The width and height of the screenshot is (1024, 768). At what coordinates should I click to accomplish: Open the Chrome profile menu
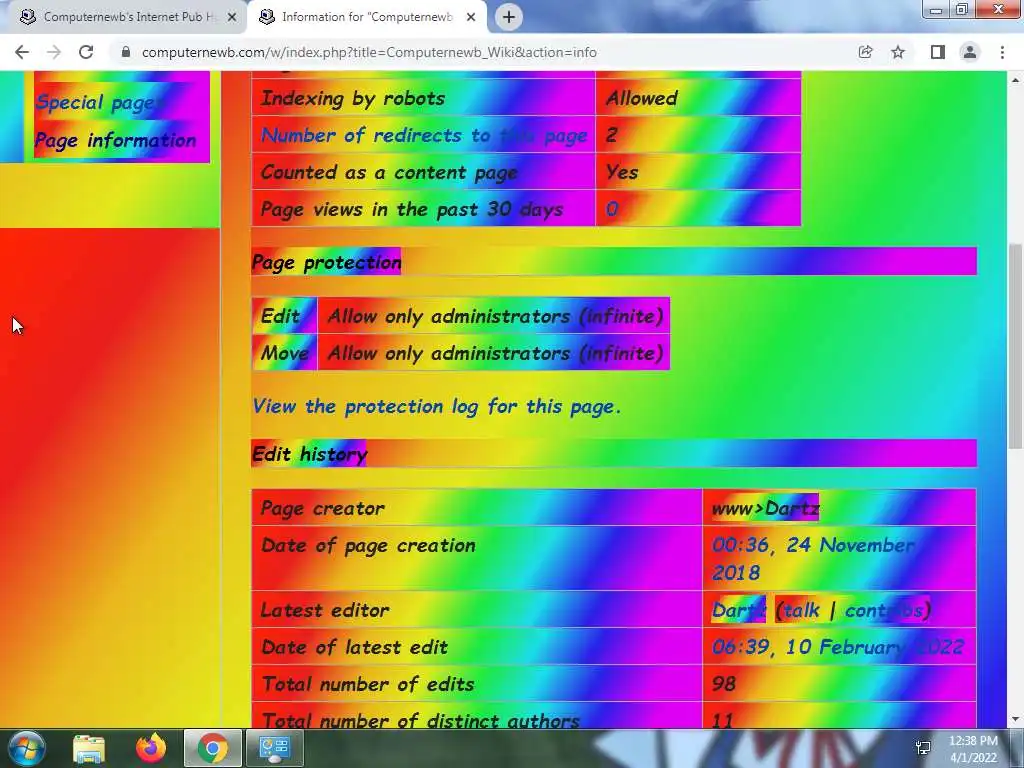[970, 52]
